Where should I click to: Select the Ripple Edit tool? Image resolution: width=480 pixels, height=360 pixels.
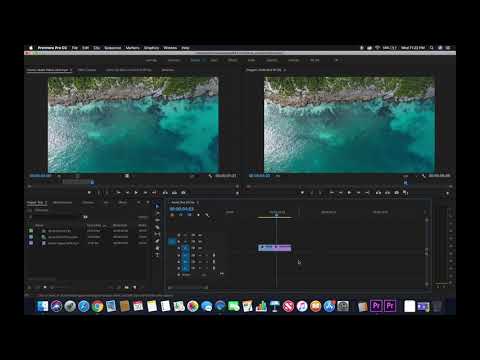pyautogui.click(x=157, y=220)
